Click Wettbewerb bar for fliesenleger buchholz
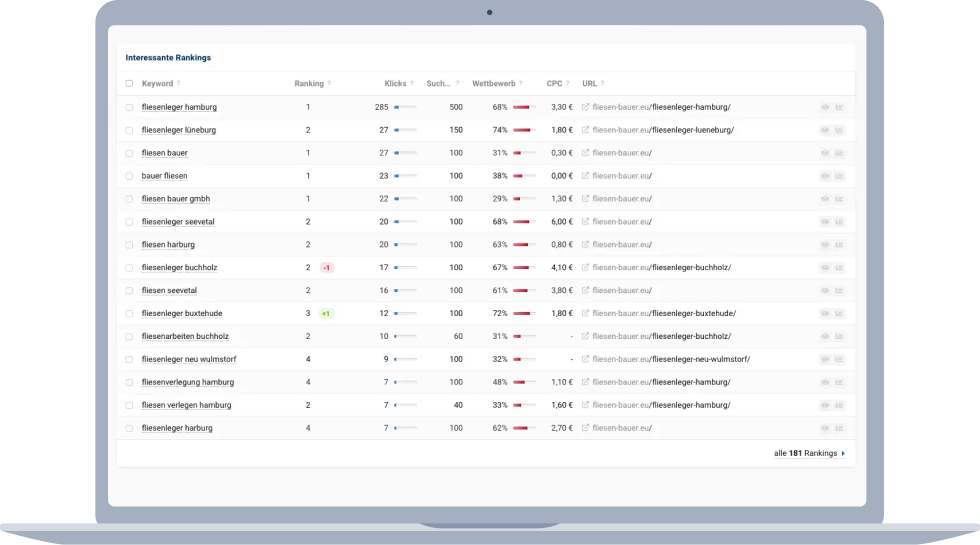The height and width of the screenshot is (545, 980). [524, 268]
